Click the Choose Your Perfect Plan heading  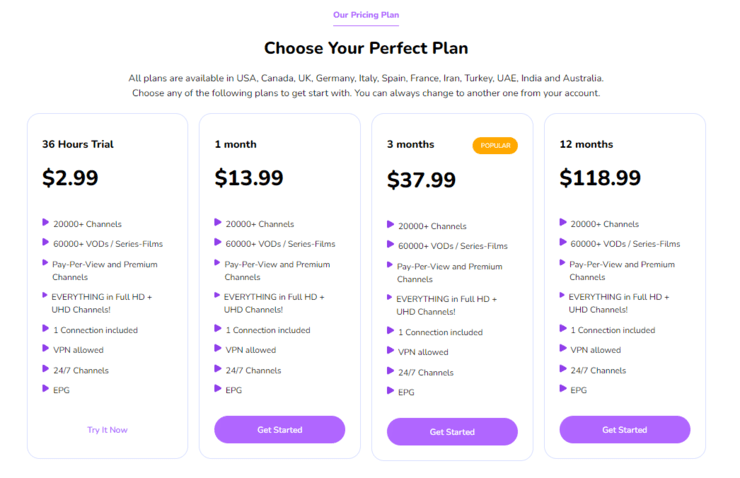click(x=366, y=48)
